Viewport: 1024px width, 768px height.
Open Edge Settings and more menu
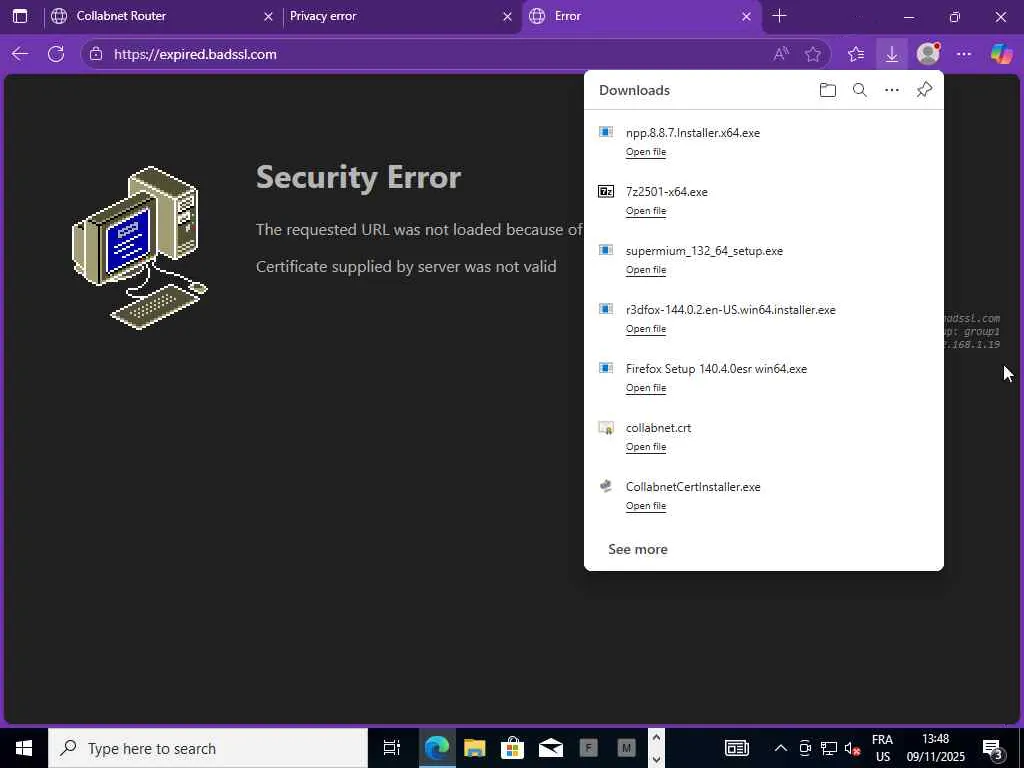click(x=964, y=54)
